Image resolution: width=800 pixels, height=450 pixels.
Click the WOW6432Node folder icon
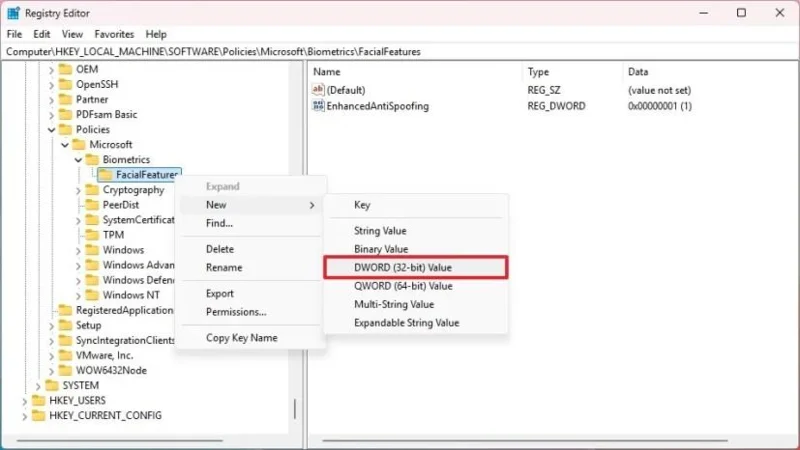65,370
